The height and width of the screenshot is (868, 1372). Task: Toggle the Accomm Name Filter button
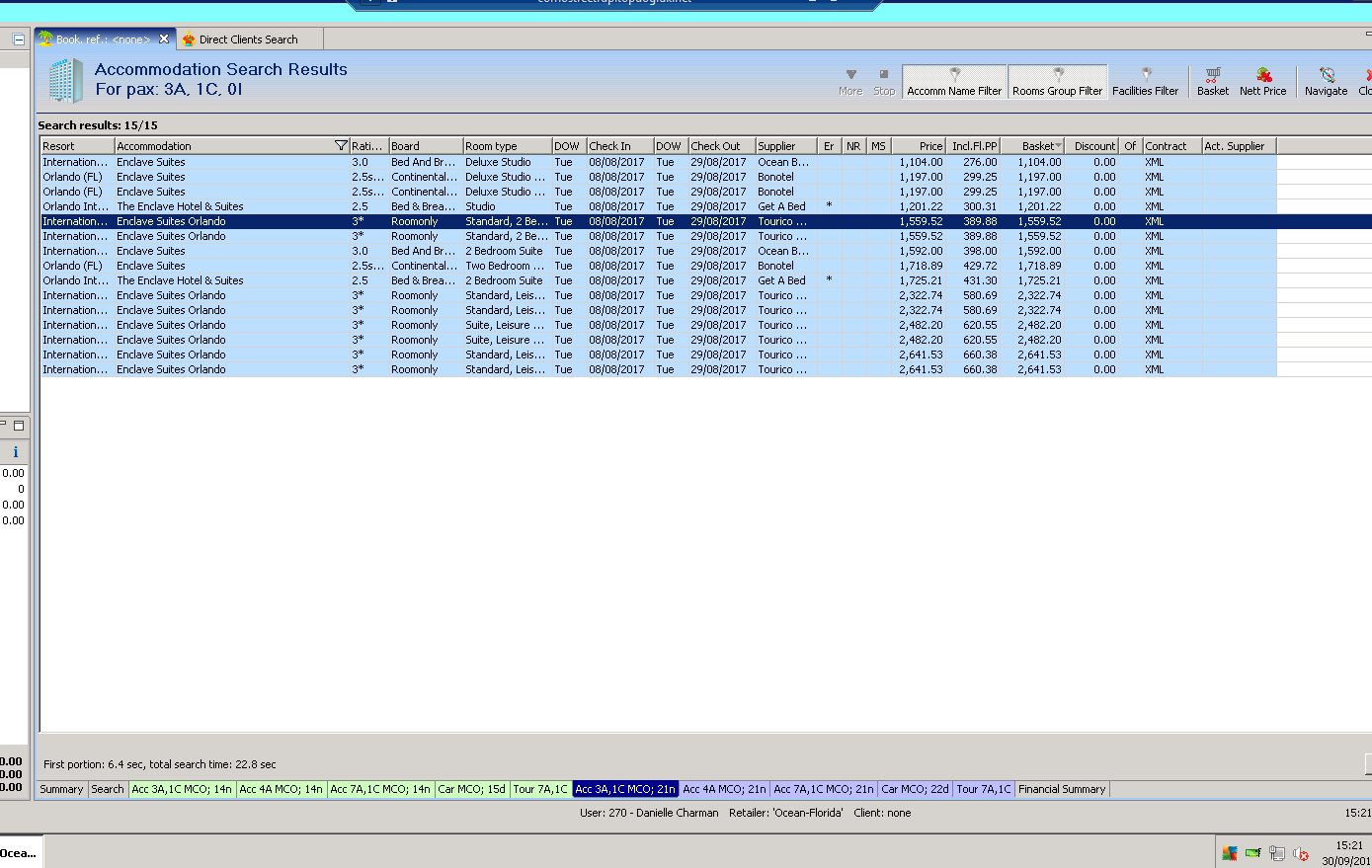[x=954, y=82]
